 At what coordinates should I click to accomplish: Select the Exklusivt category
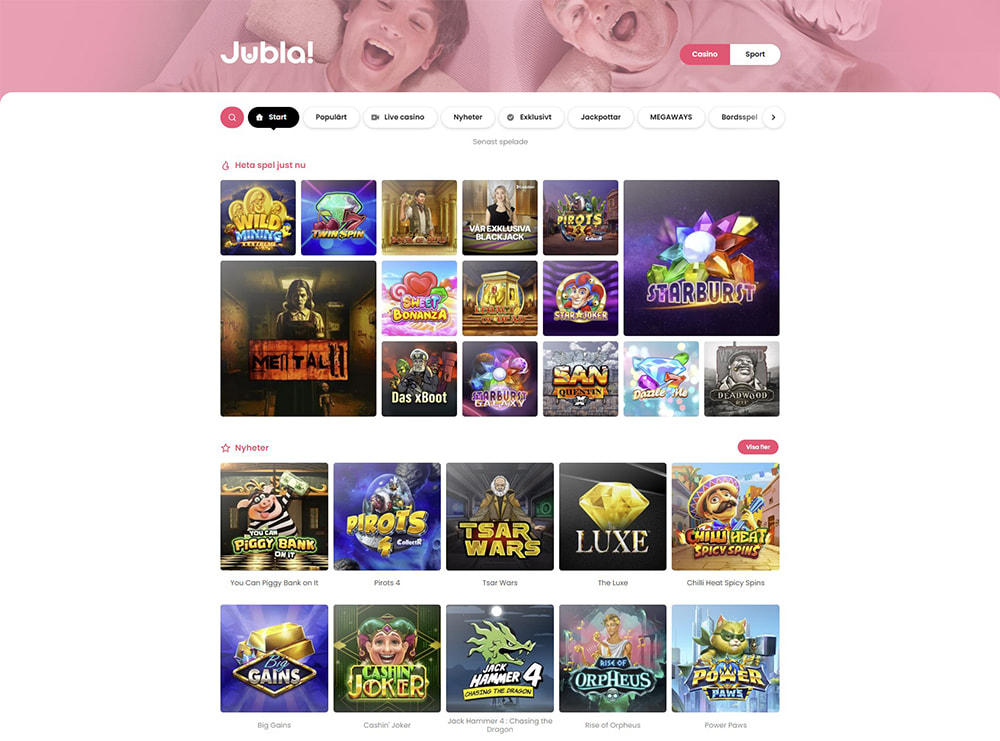coord(531,117)
